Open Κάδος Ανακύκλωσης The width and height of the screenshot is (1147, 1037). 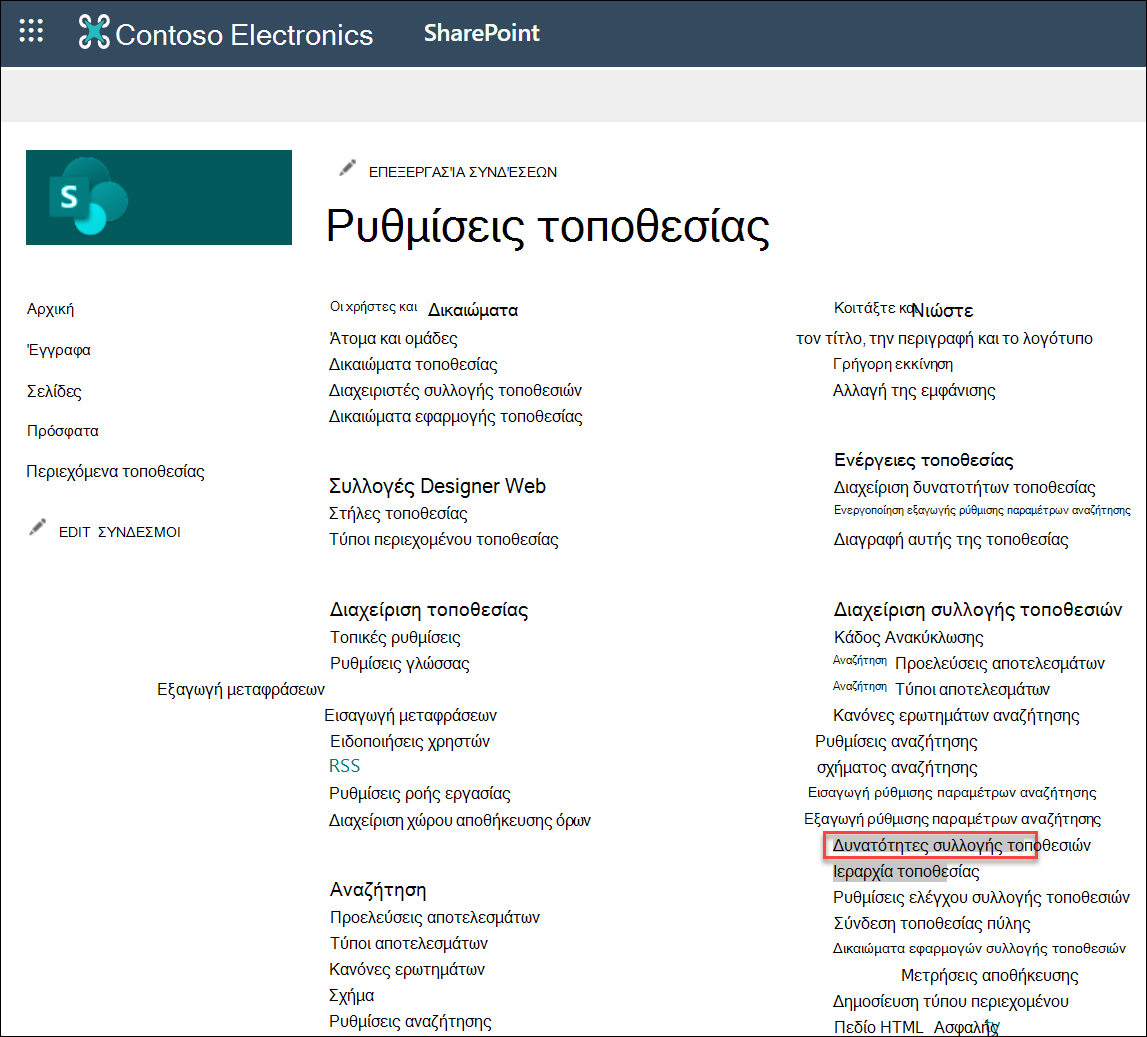pyautogui.click(x=909, y=638)
